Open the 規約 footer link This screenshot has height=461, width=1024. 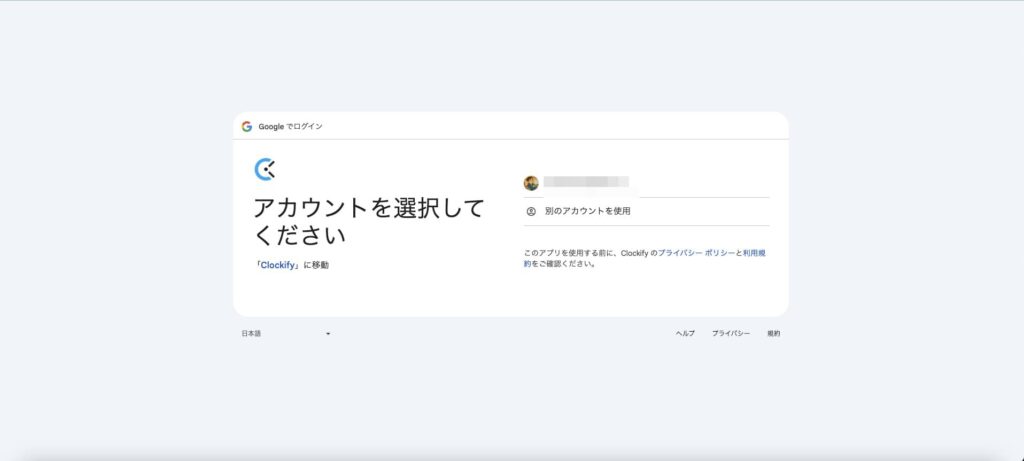773,334
